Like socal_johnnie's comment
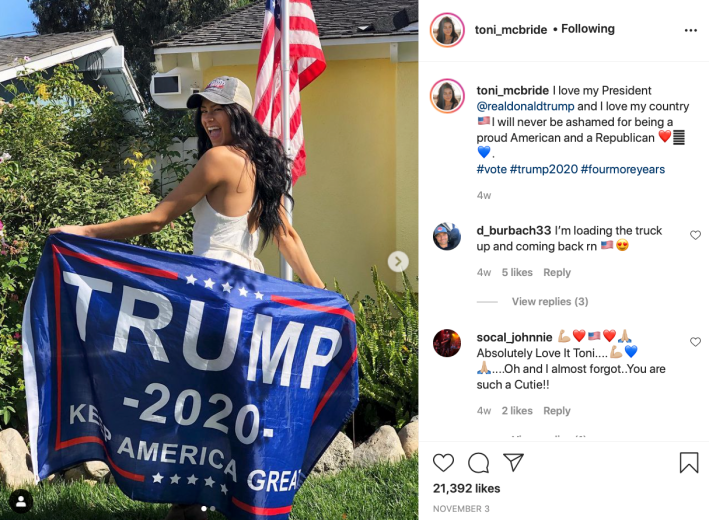This screenshot has width=709, height=520. [x=695, y=342]
